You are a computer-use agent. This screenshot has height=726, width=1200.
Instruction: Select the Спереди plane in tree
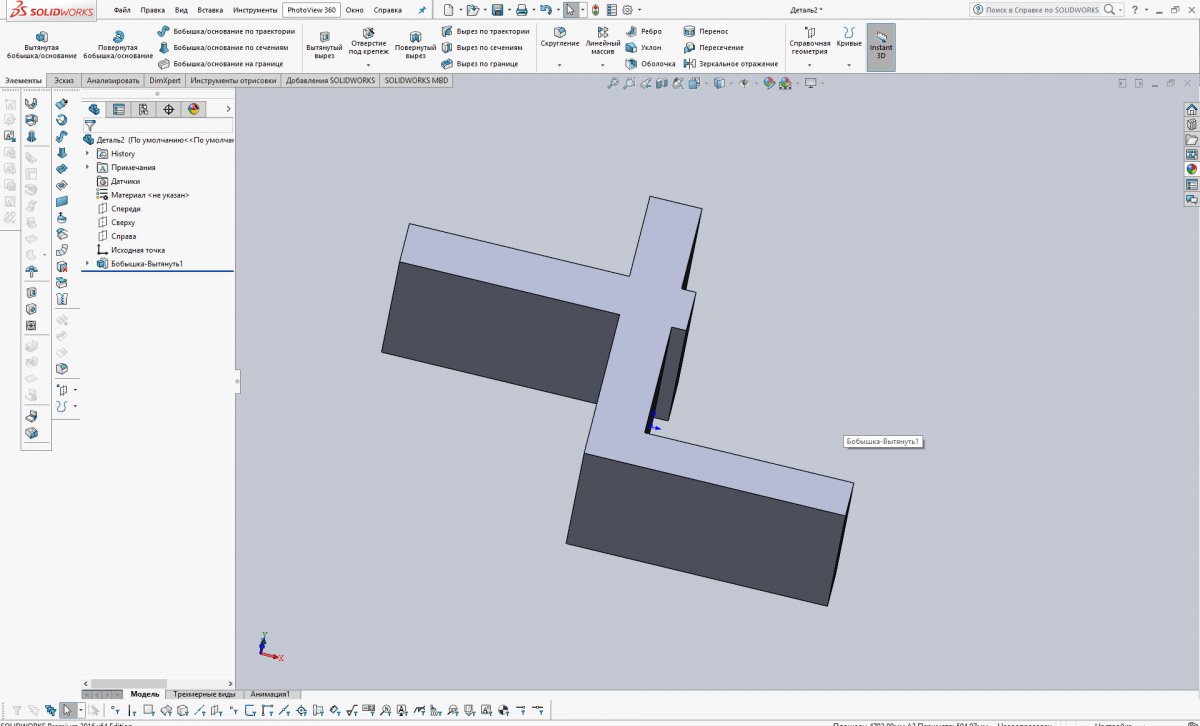[x=125, y=208]
